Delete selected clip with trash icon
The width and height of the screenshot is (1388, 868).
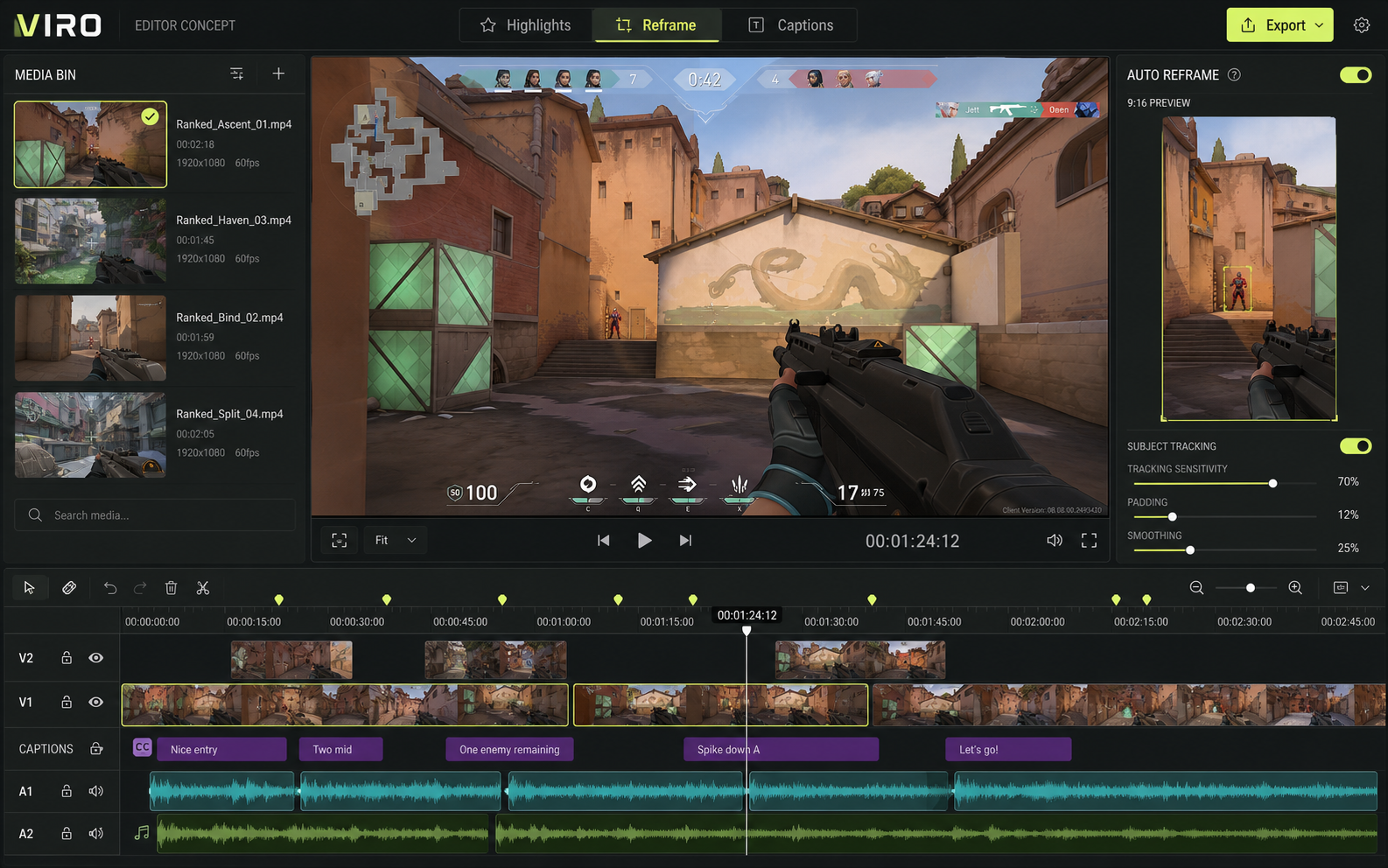[x=172, y=588]
